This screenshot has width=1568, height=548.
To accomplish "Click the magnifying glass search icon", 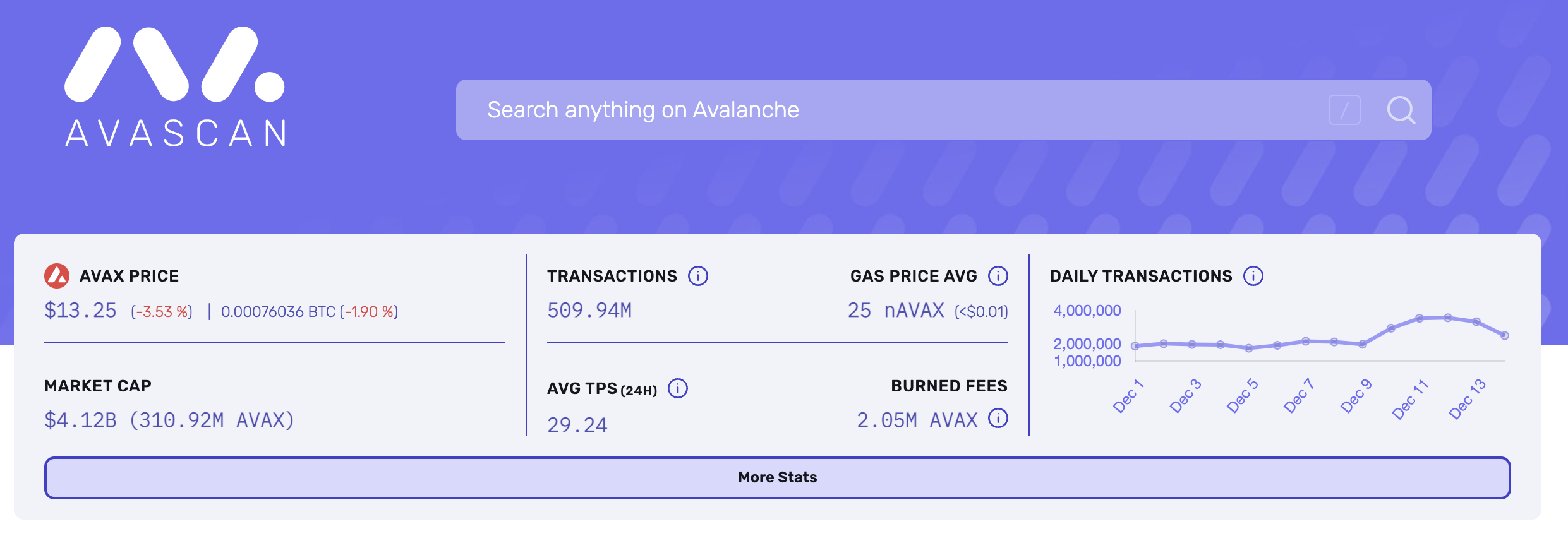I will coord(1401,110).
